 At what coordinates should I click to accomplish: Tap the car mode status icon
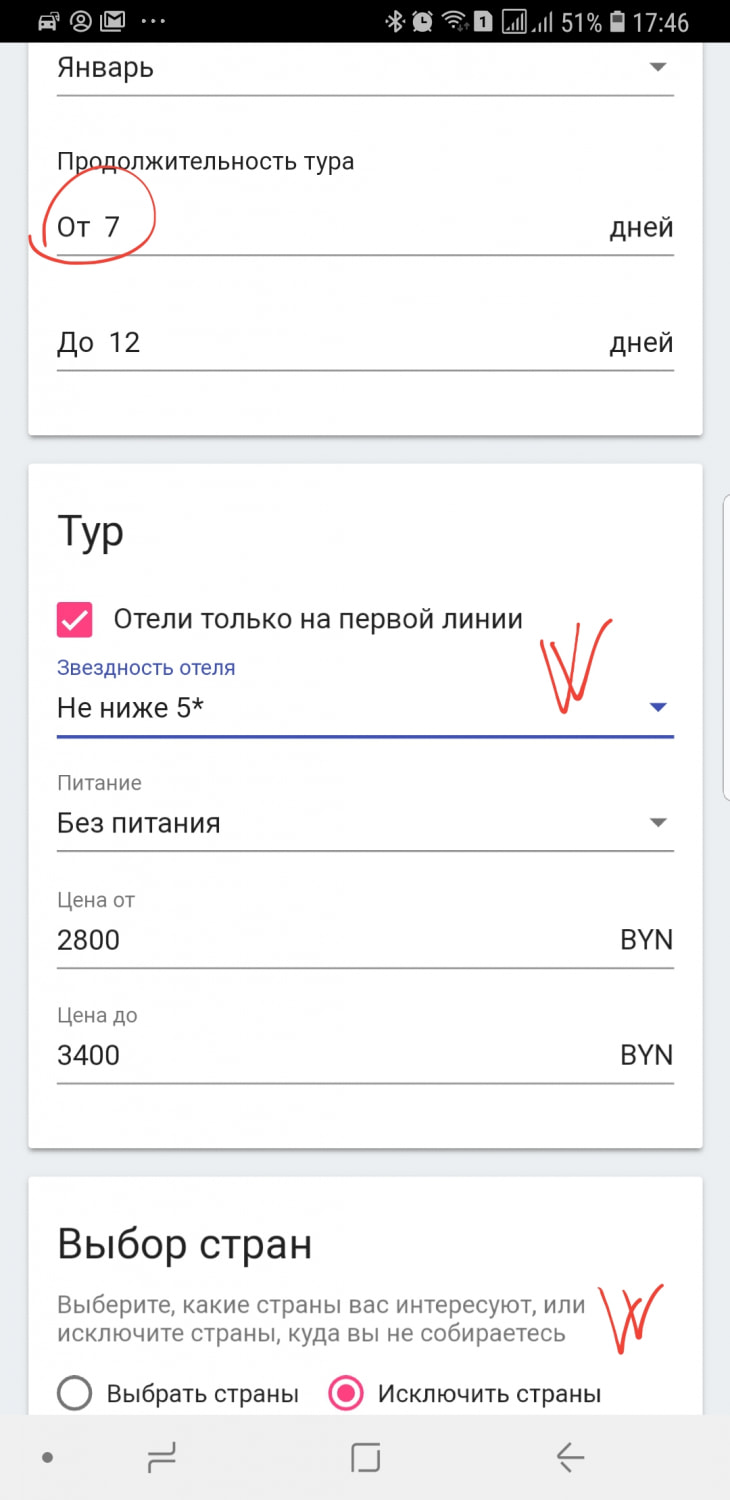coord(46,21)
